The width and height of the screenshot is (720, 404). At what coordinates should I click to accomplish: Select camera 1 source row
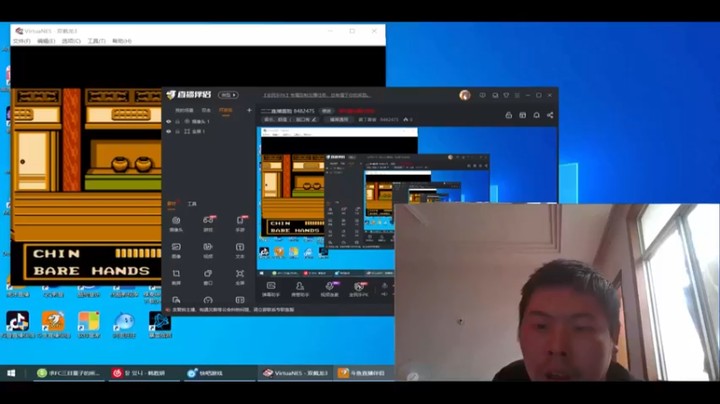click(x=209, y=122)
